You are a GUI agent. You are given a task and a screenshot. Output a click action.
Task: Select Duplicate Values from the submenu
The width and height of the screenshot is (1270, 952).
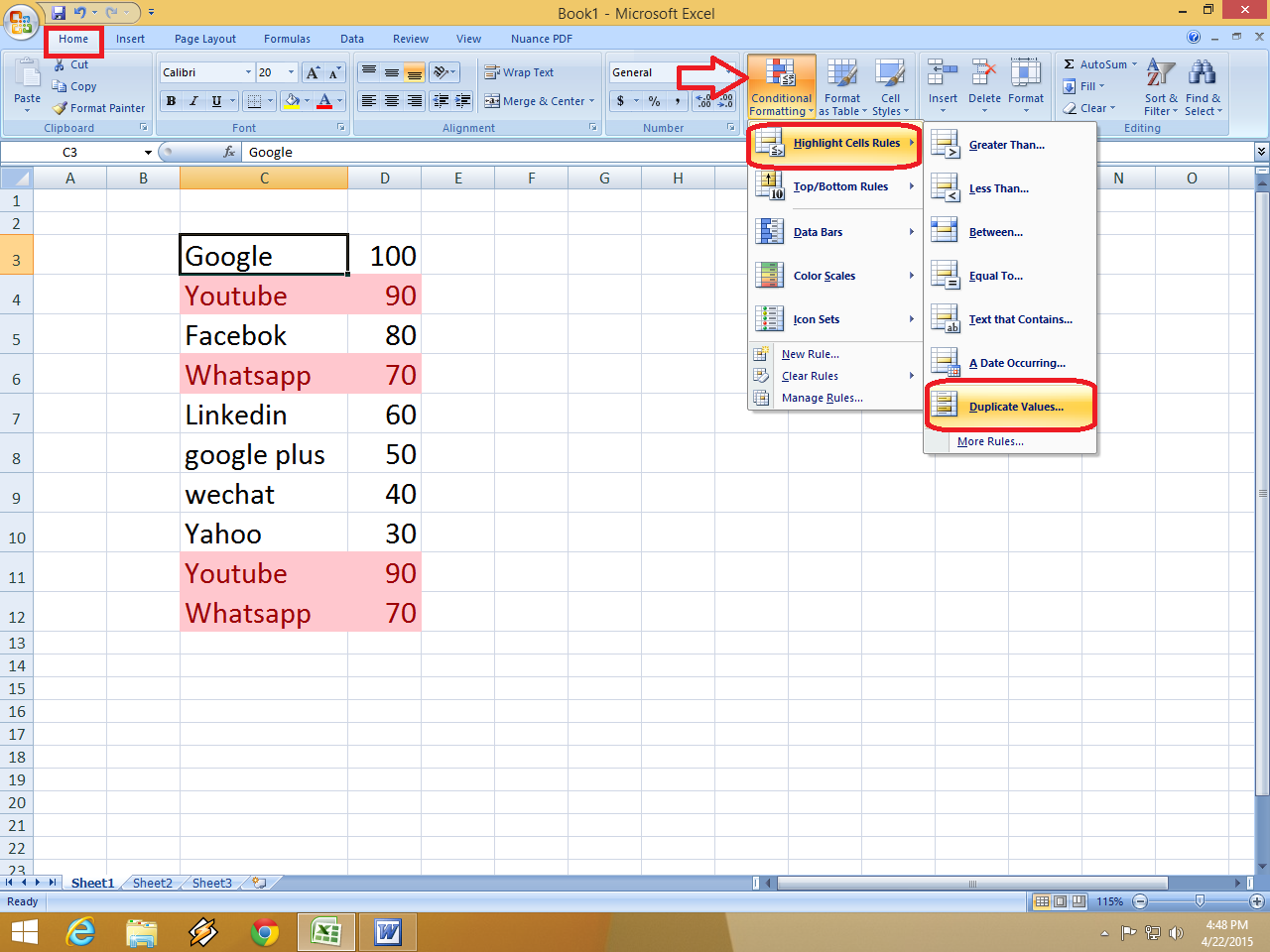click(x=1010, y=406)
